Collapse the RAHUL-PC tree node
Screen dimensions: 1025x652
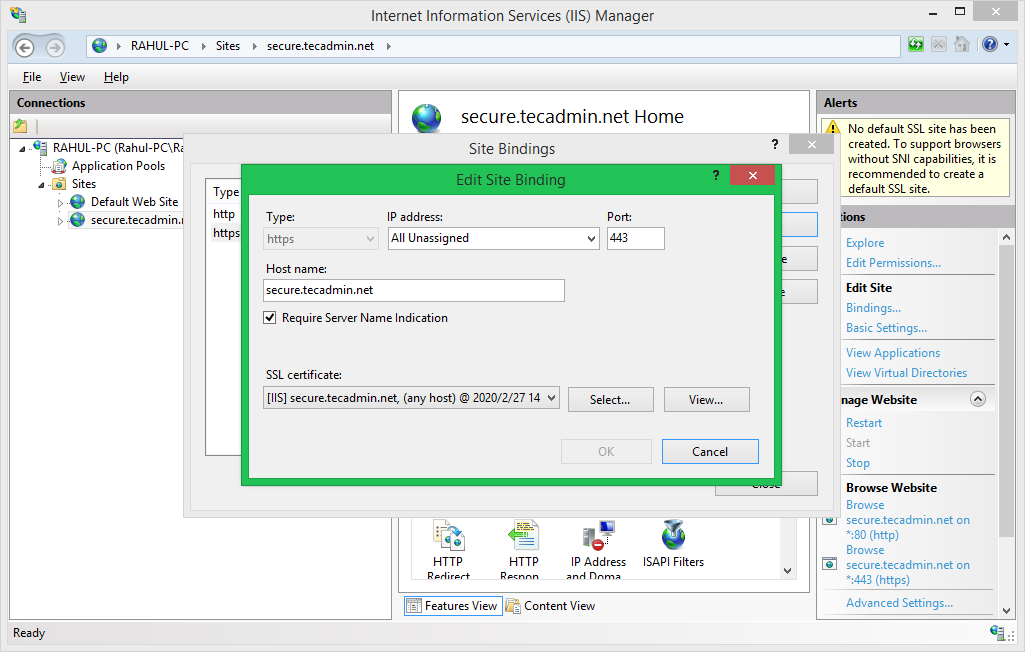[x=22, y=148]
